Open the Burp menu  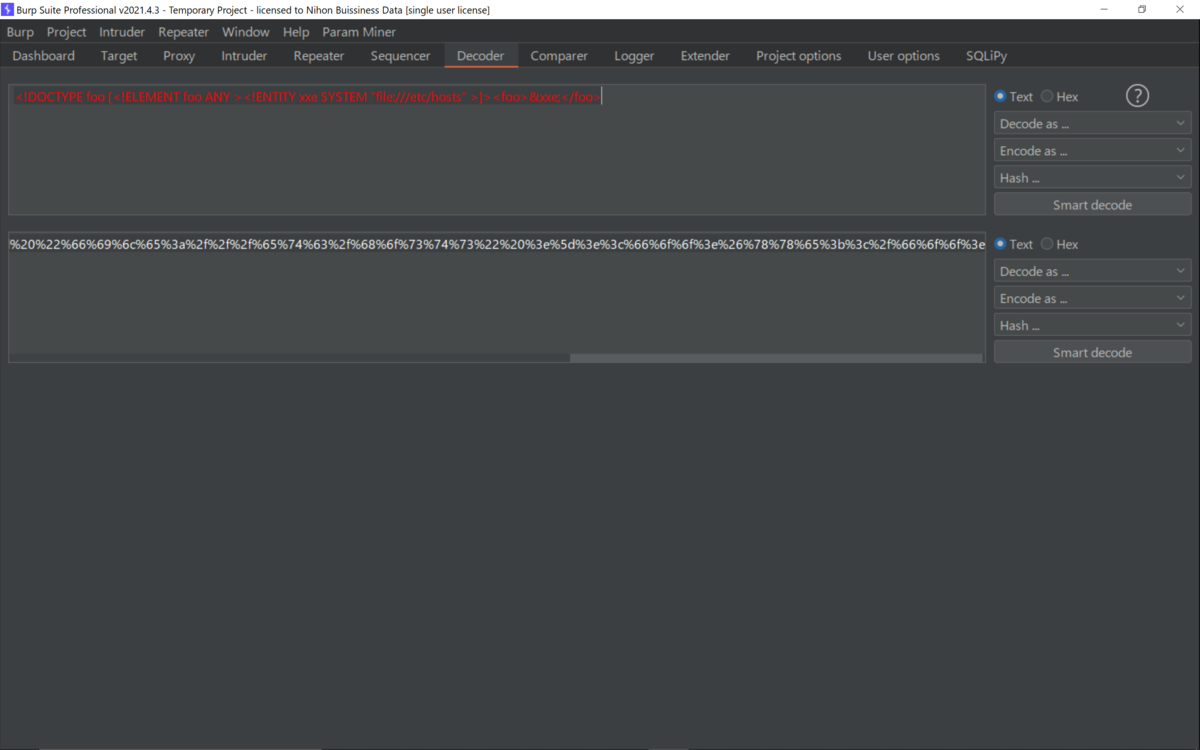pos(20,32)
